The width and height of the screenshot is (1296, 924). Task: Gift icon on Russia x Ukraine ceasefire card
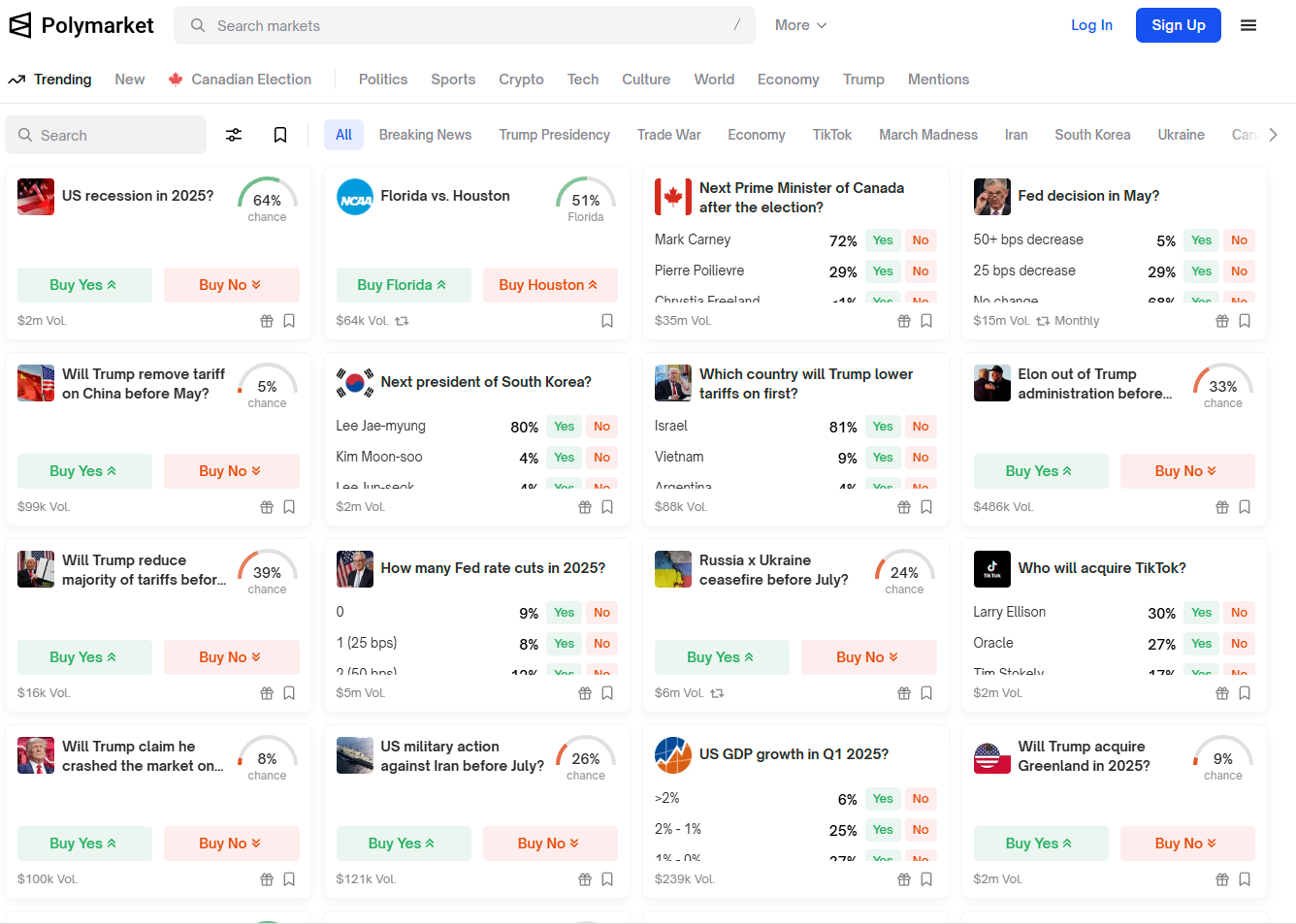(x=904, y=693)
